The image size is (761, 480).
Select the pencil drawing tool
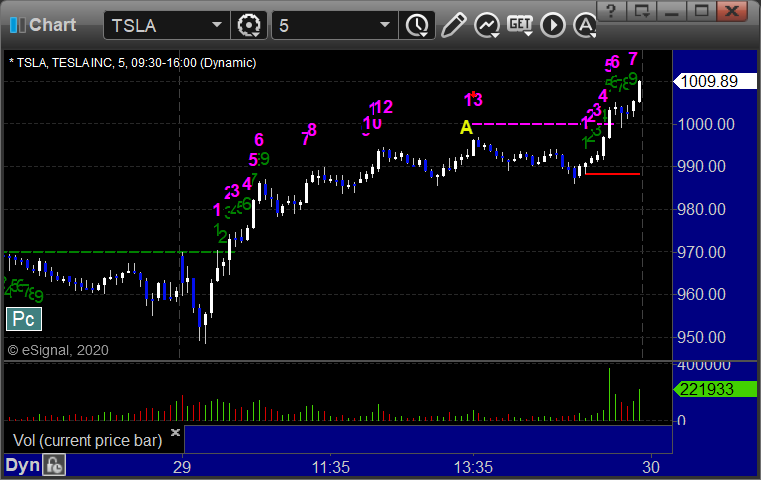click(453, 25)
